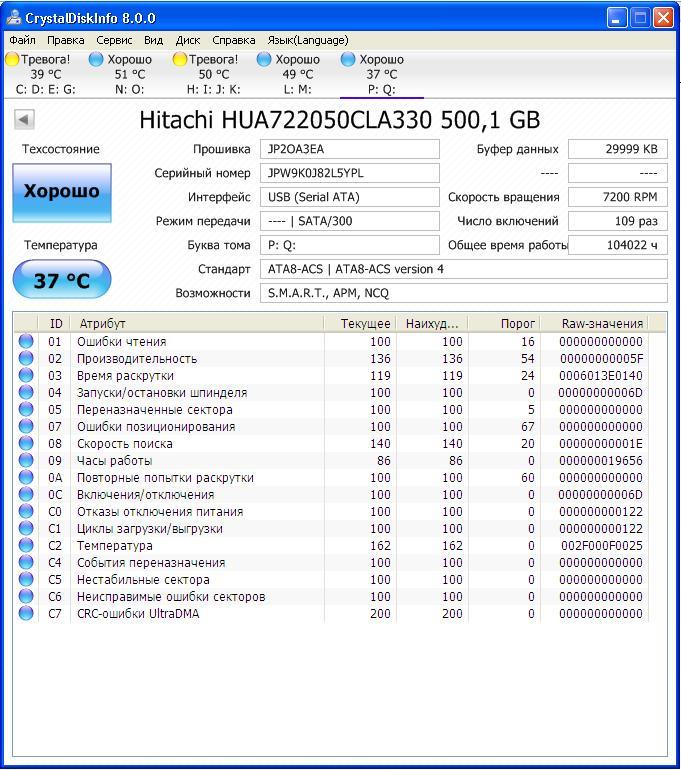Open the Язык(Language) menu
Screen dimensions: 681x770
pos(308,40)
